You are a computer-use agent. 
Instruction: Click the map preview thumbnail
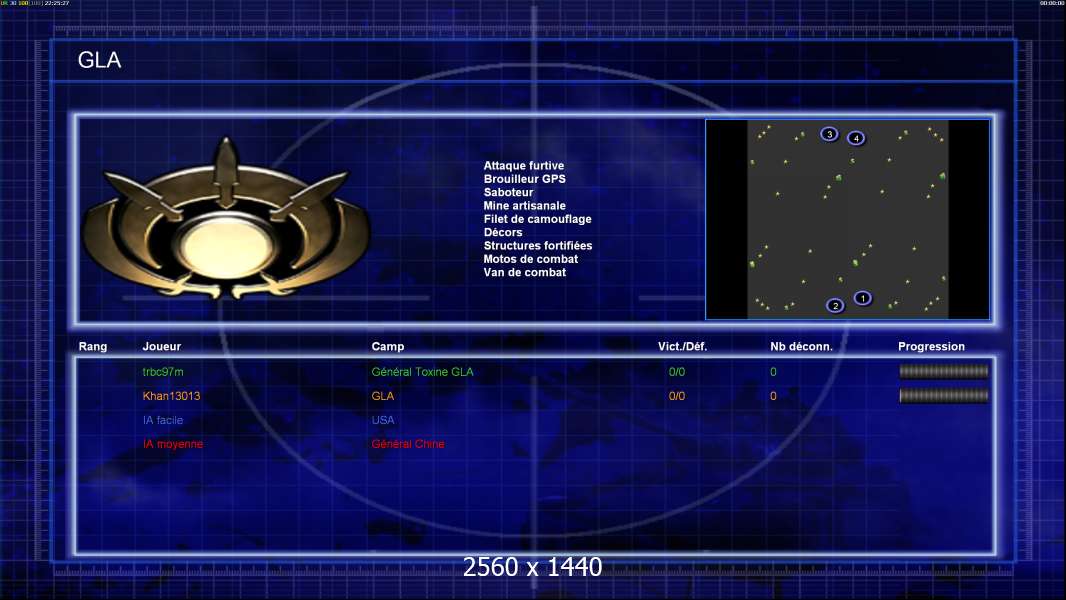848,219
